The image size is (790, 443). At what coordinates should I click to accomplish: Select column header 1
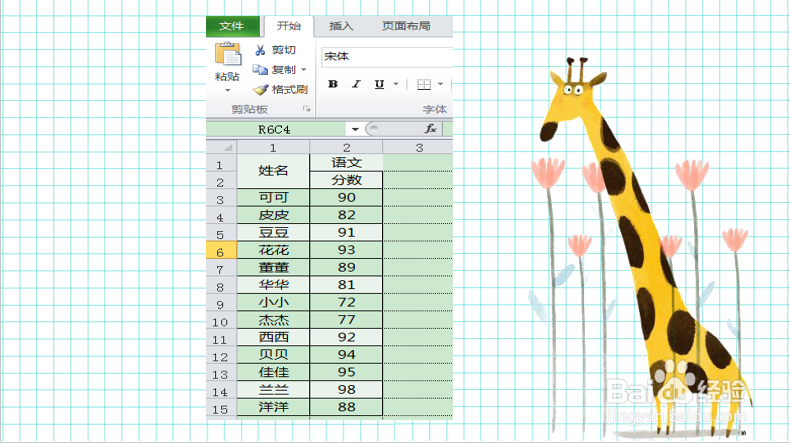(273, 148)
